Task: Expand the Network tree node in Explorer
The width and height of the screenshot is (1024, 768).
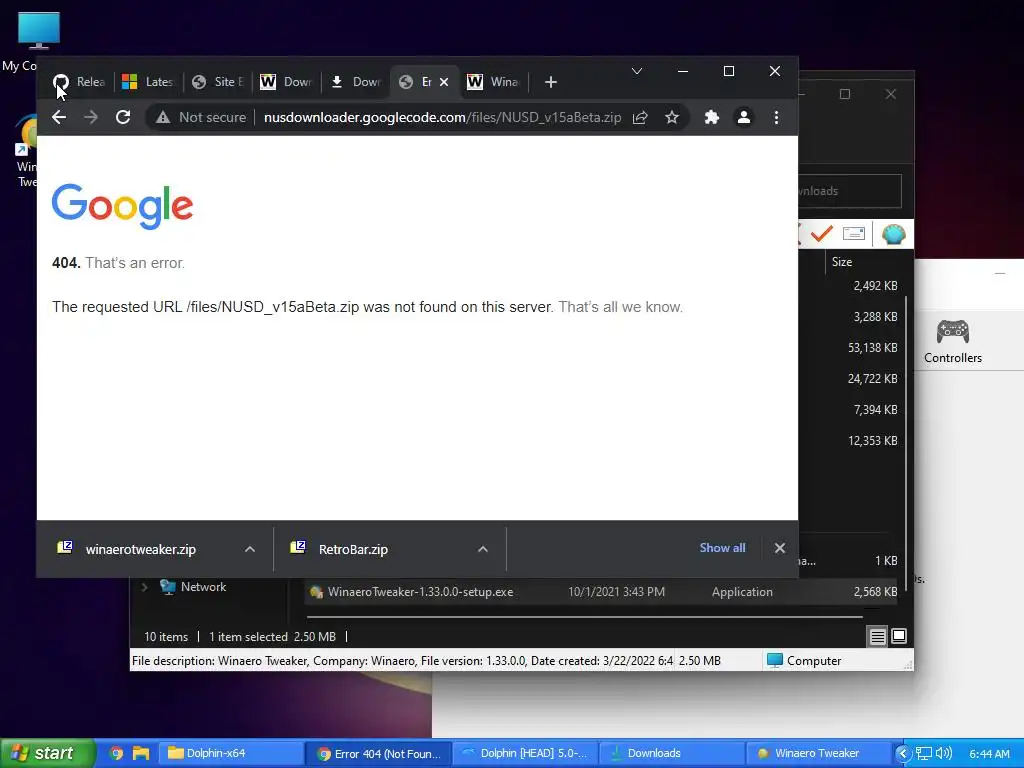Action: 144,587
